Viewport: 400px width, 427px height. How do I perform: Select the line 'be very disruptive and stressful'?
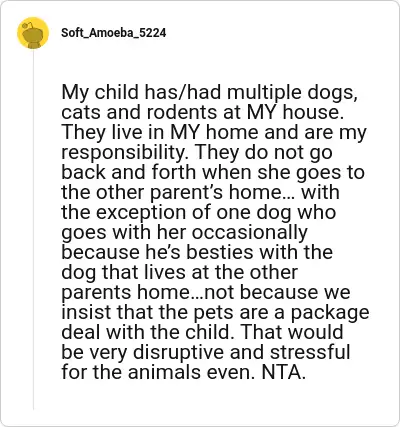point(206,353)
